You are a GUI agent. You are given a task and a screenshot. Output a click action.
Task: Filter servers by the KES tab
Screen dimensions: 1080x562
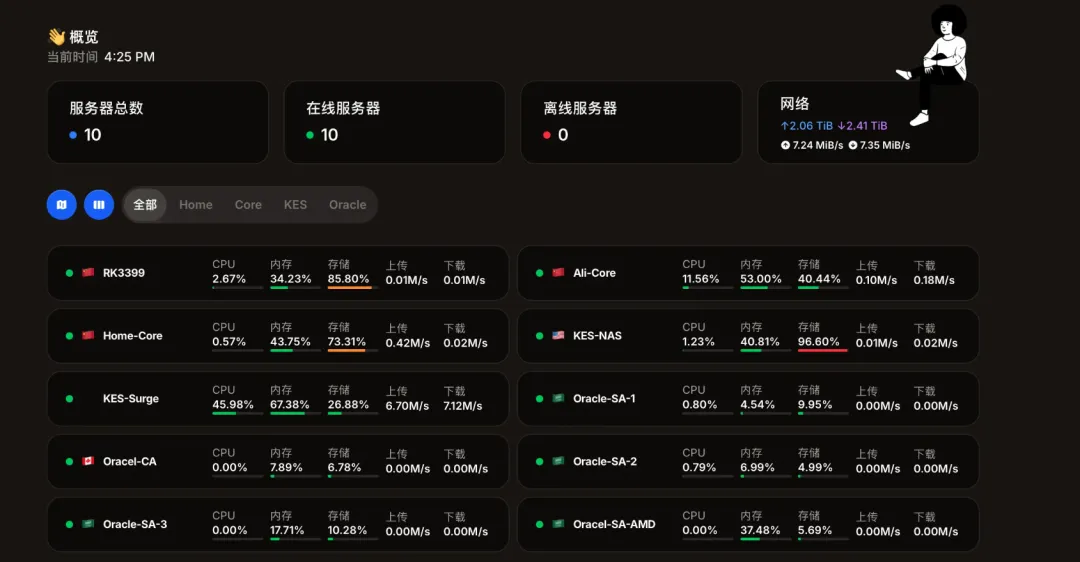295,205
